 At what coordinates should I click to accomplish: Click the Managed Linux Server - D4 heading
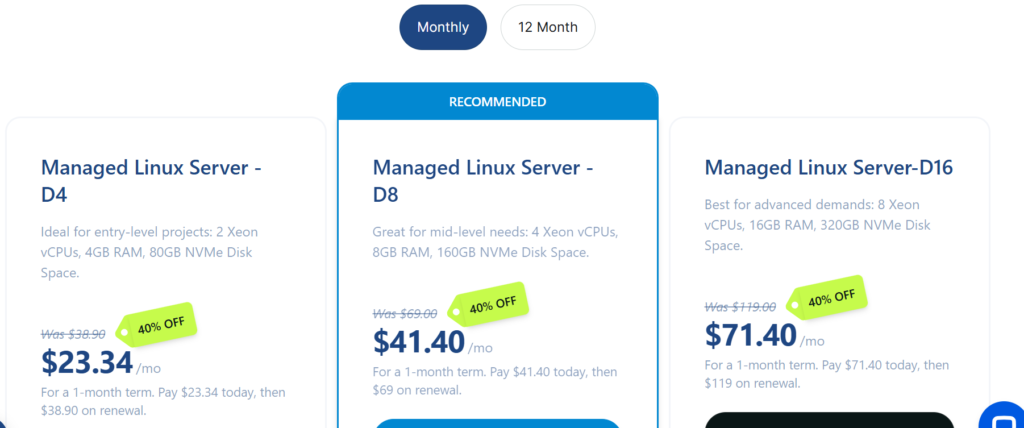point(151,181)
